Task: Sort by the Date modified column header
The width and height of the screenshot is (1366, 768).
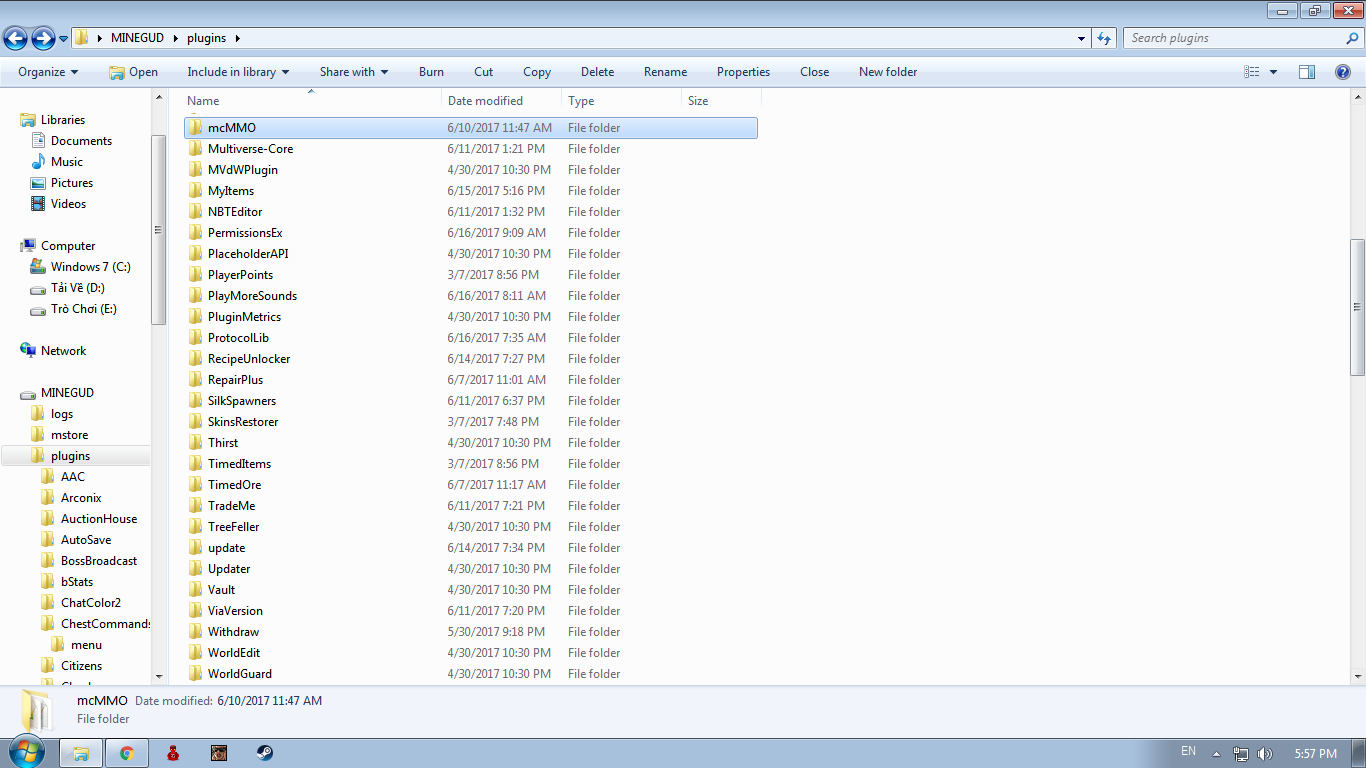Action: pyautogui.click(x=501, y=101)
